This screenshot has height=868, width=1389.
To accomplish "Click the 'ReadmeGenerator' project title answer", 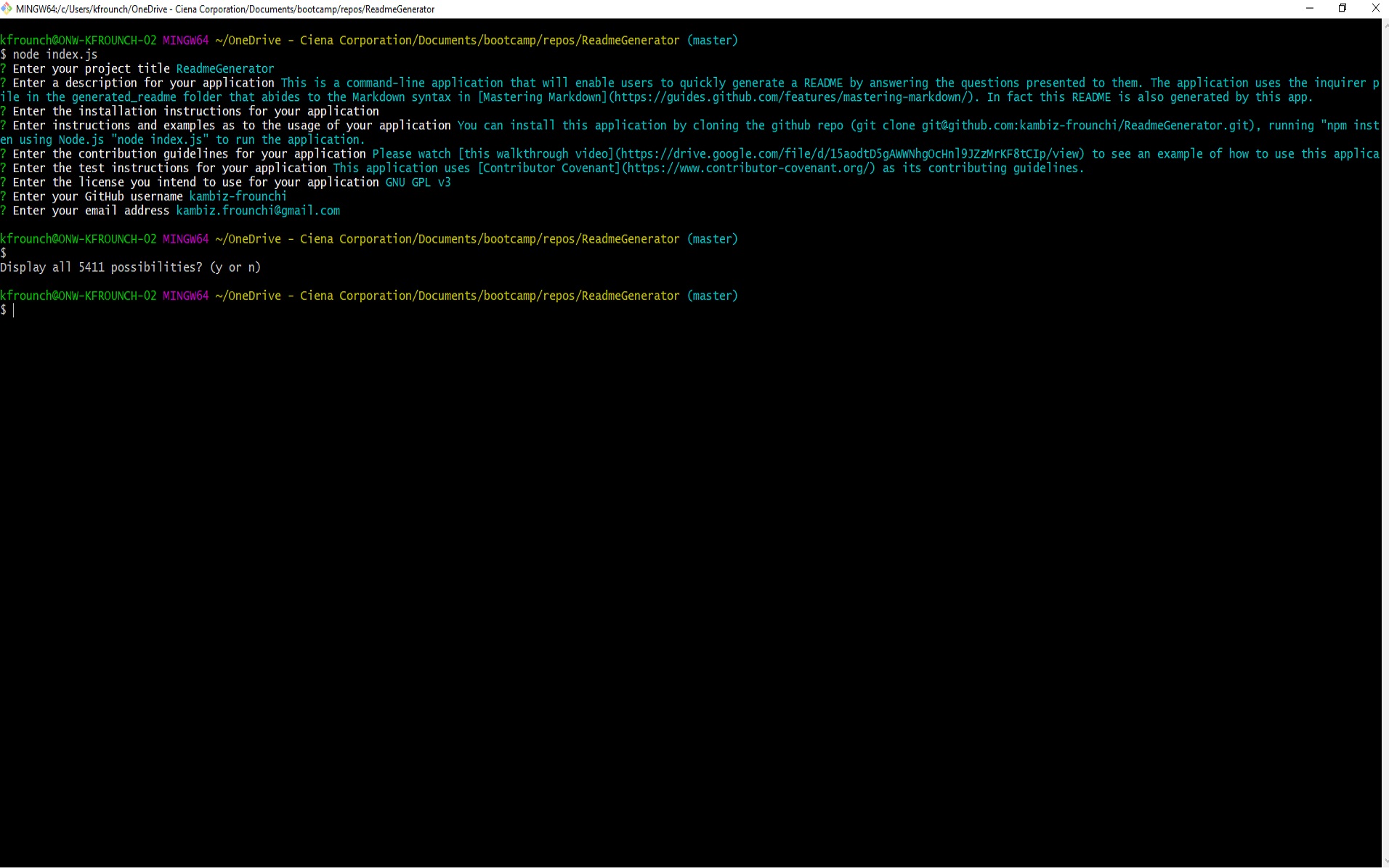I will [x=225, y=69].
